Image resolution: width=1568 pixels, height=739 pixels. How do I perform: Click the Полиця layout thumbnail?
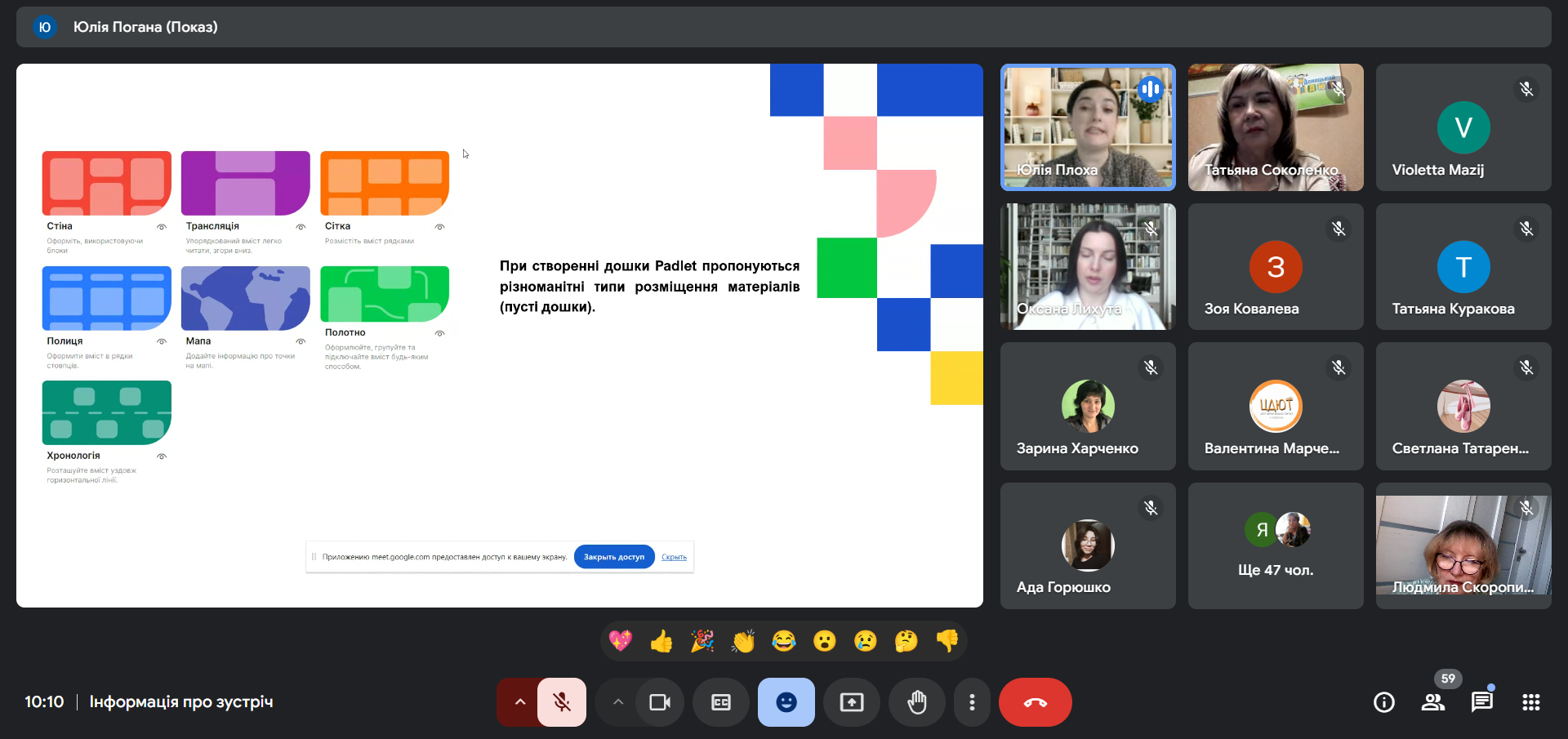click(106, 298)
